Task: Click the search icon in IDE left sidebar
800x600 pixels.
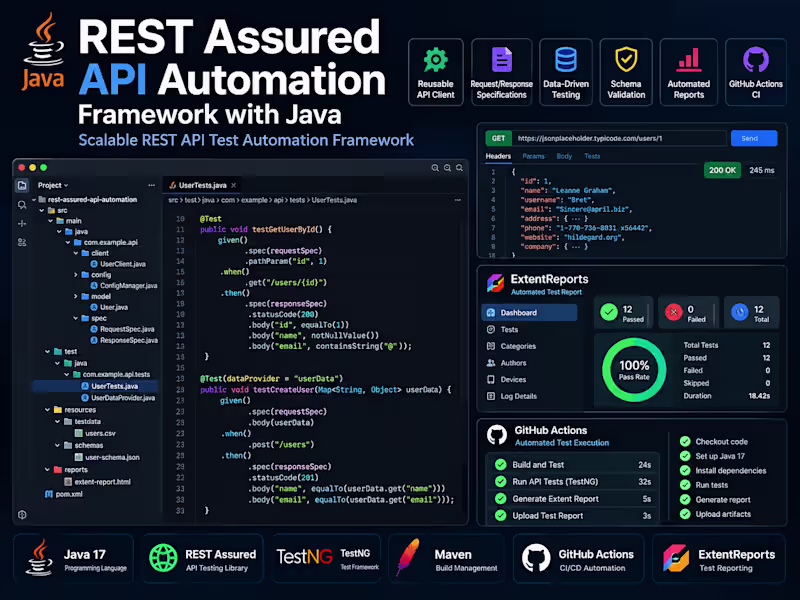Action: pos(22,205)
